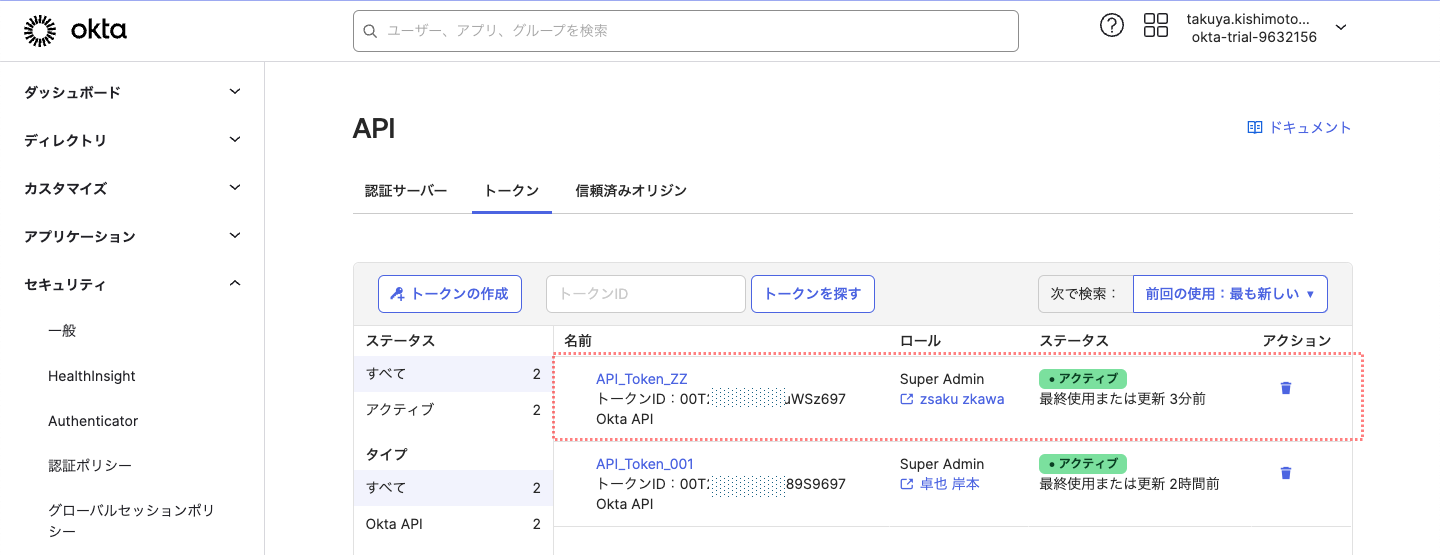Delete the API_Token_001 token via trash icon
The width and height of the screenshot is (1440, 555).
tap(1286, 473)
